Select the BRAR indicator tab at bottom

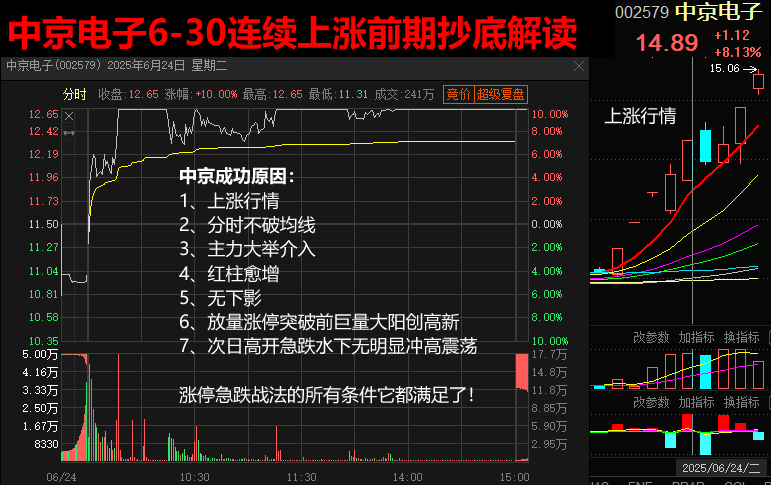click(x=688, y=483)
